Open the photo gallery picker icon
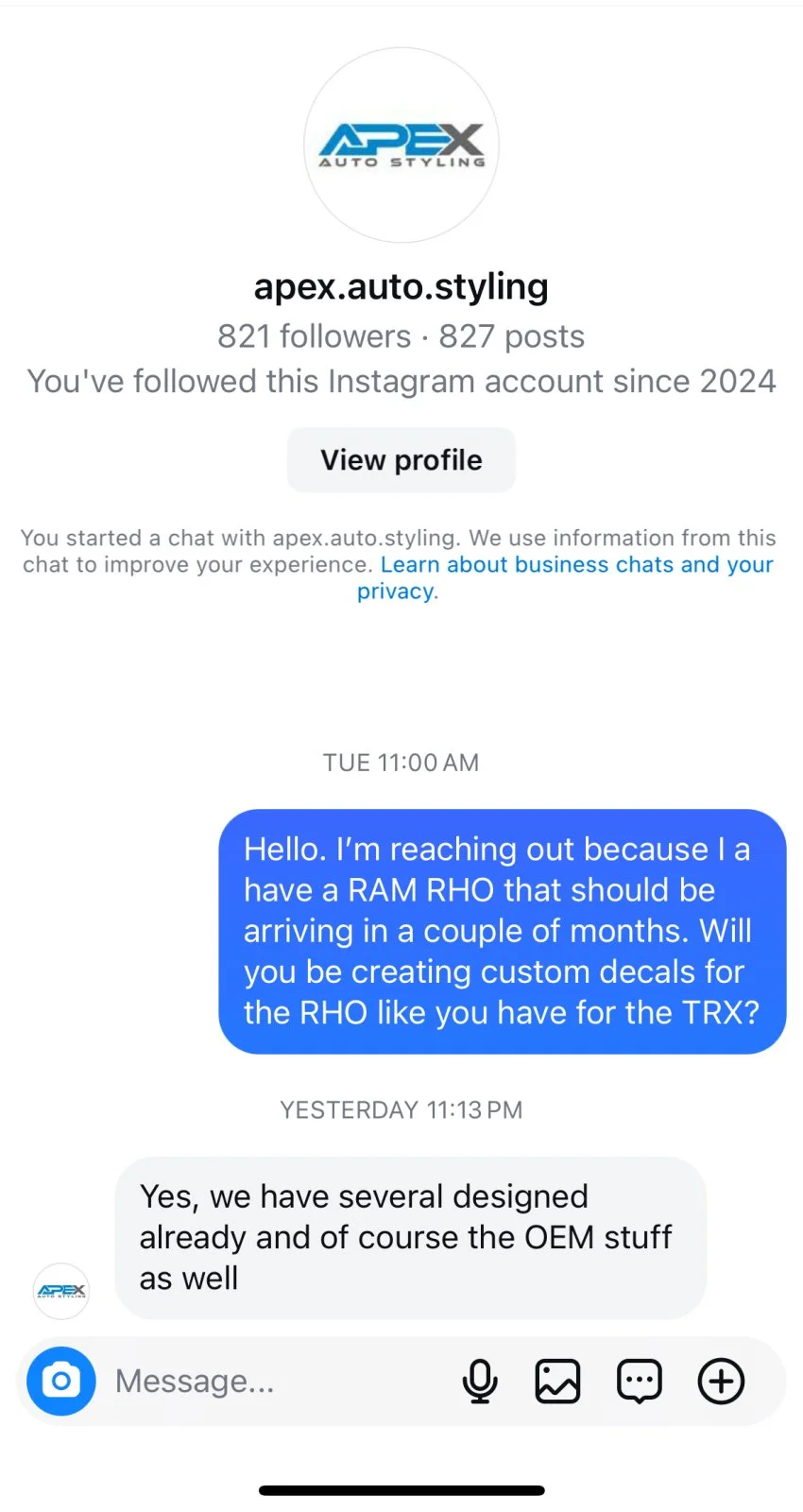 (x=558, y=1381)
